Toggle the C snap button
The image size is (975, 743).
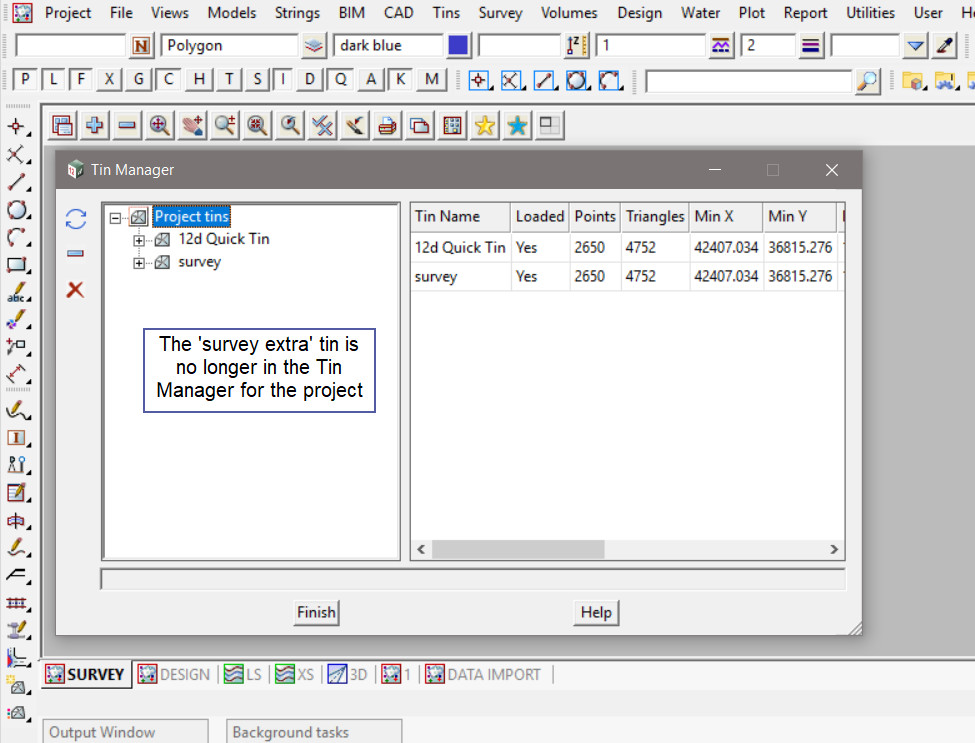(x=168, y=80)
